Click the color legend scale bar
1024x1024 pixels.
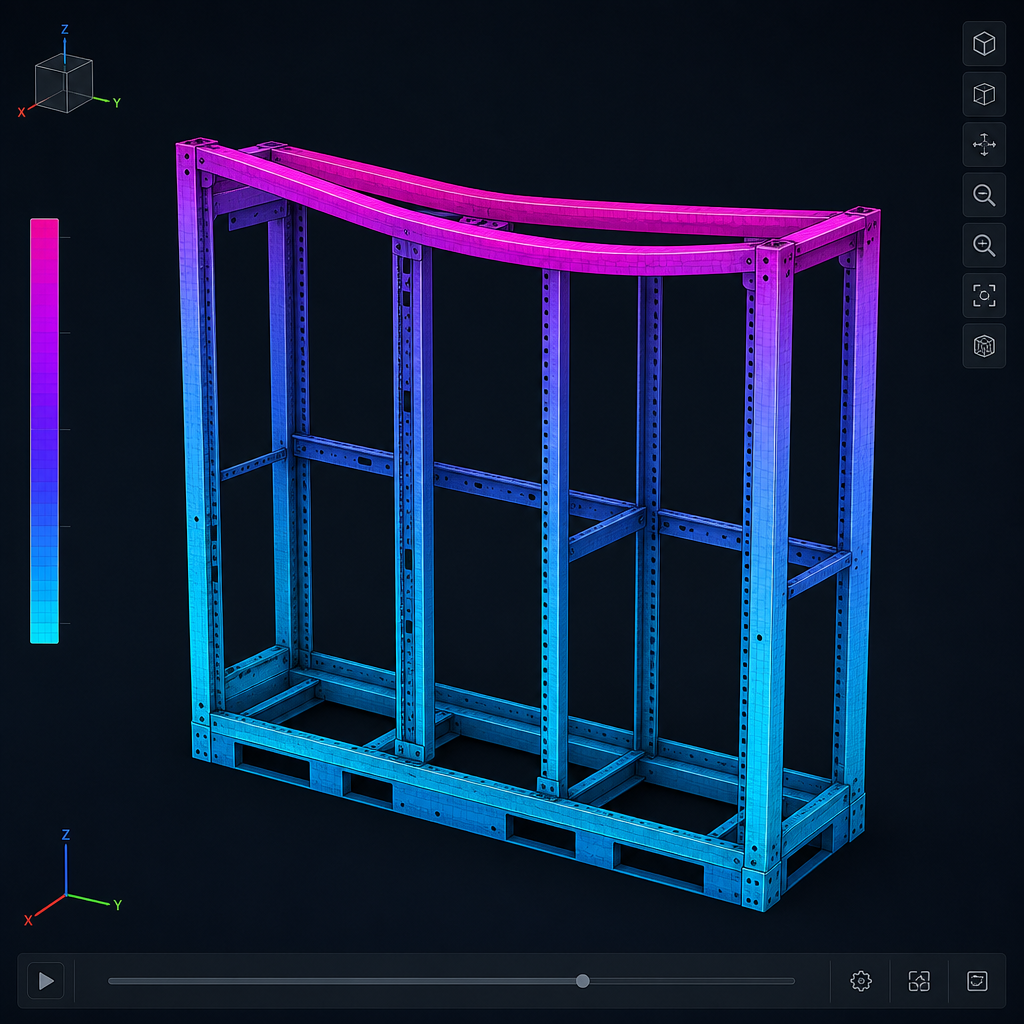pyautogui.click(x=44, y=431)
